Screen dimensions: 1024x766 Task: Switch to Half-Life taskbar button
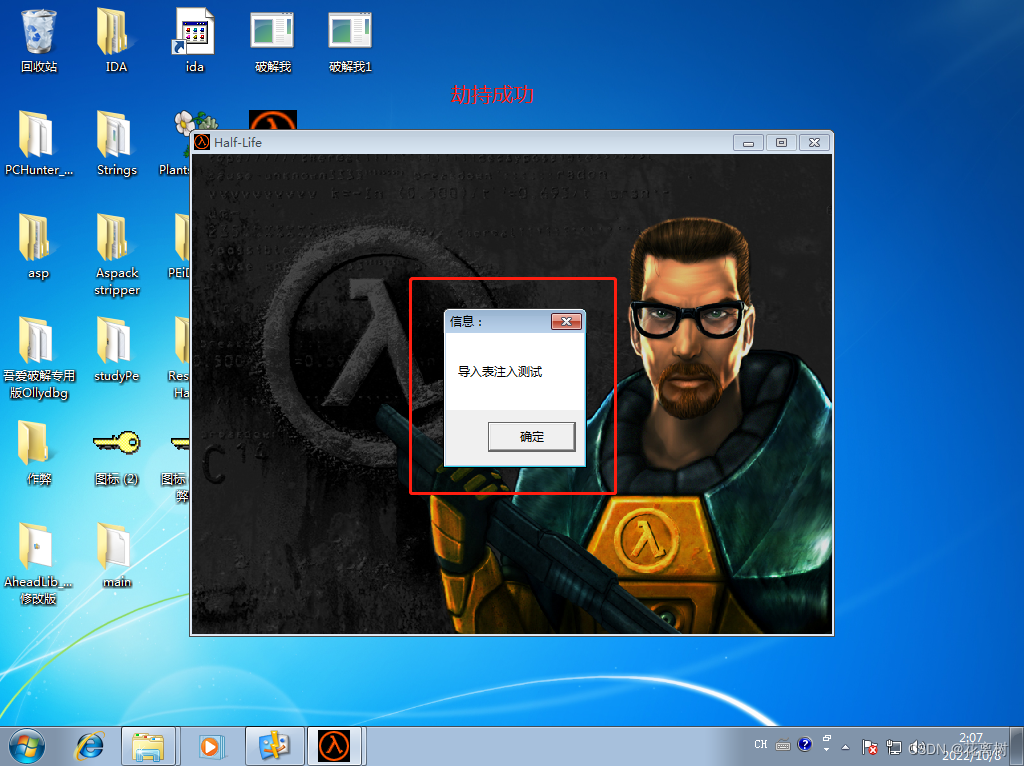[x=334, y=746]
